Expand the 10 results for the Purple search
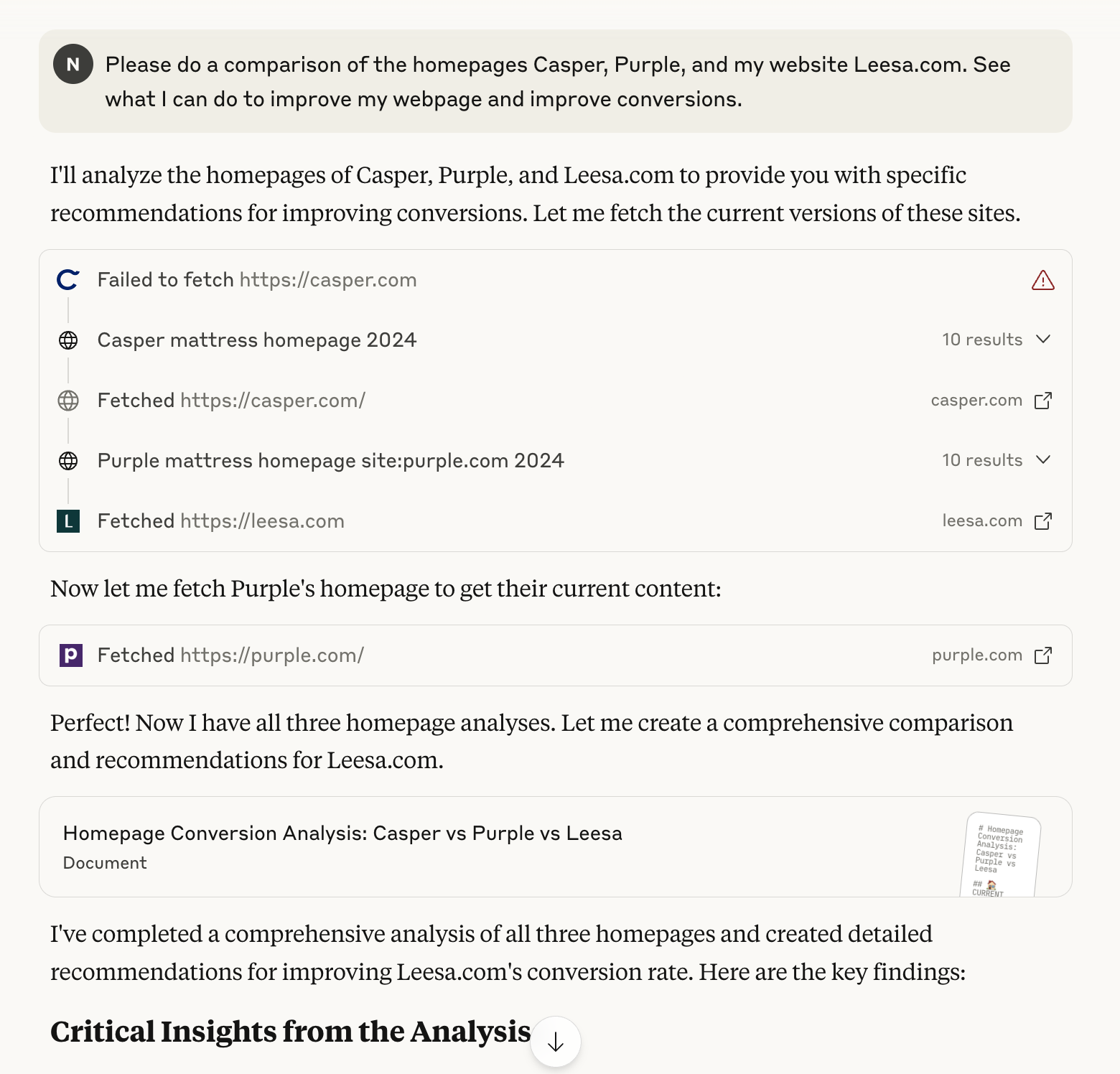 tap(997, 460)
